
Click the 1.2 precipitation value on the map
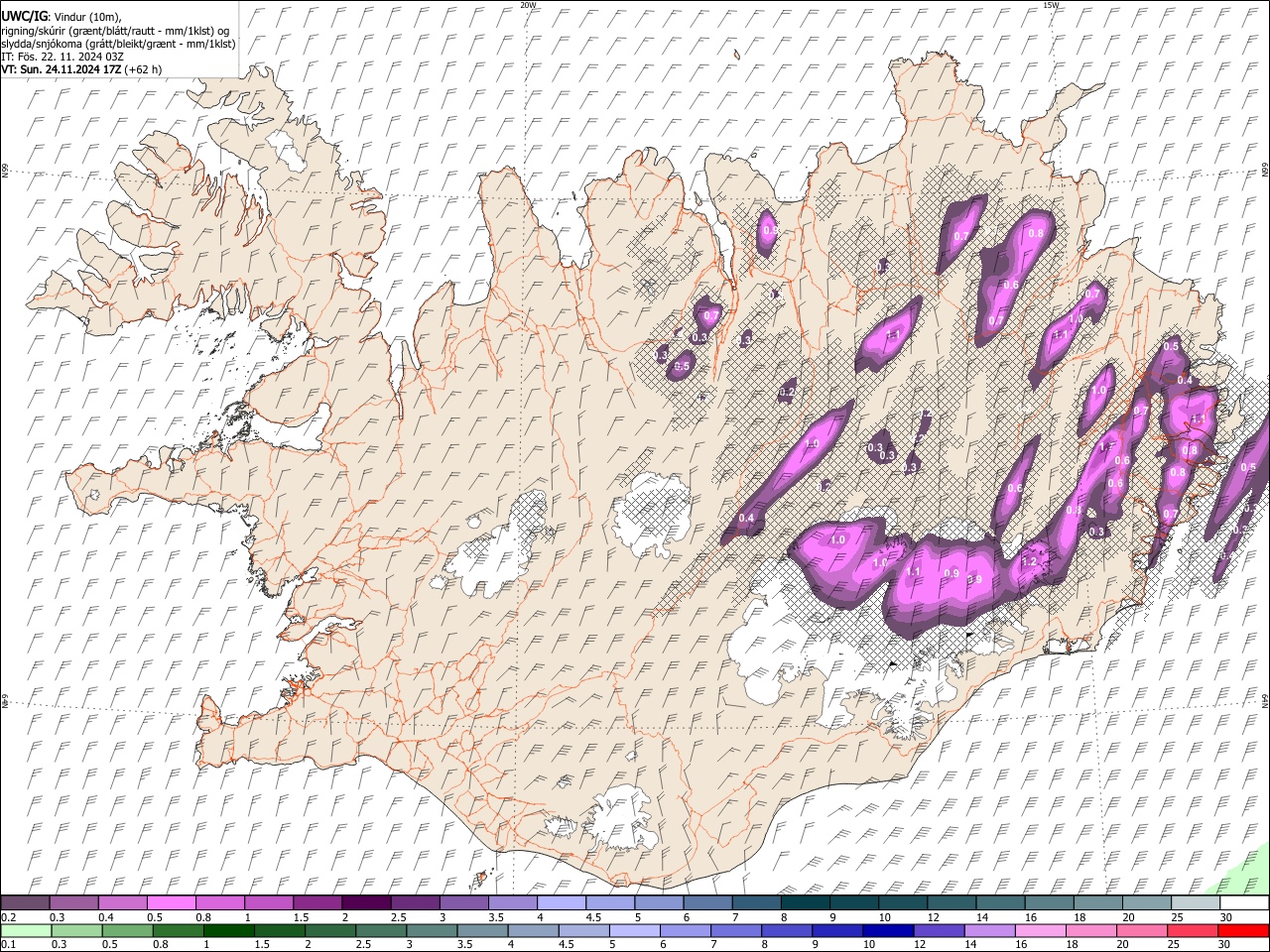pyautogui.click(x=1029, y=562)
